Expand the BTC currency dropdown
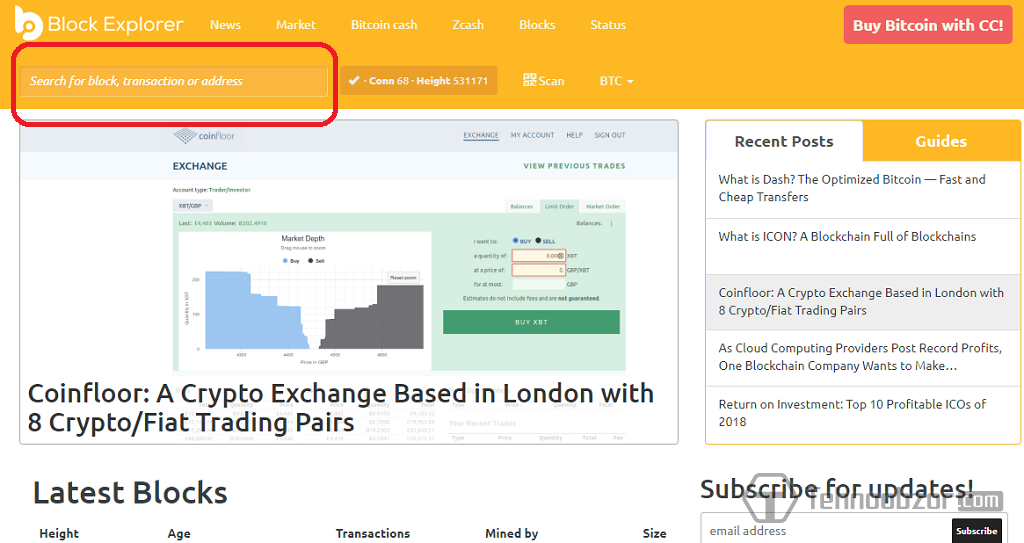The height and width of the screenshot is (543, 1024). pyautogui.click(x=616, y=81)
